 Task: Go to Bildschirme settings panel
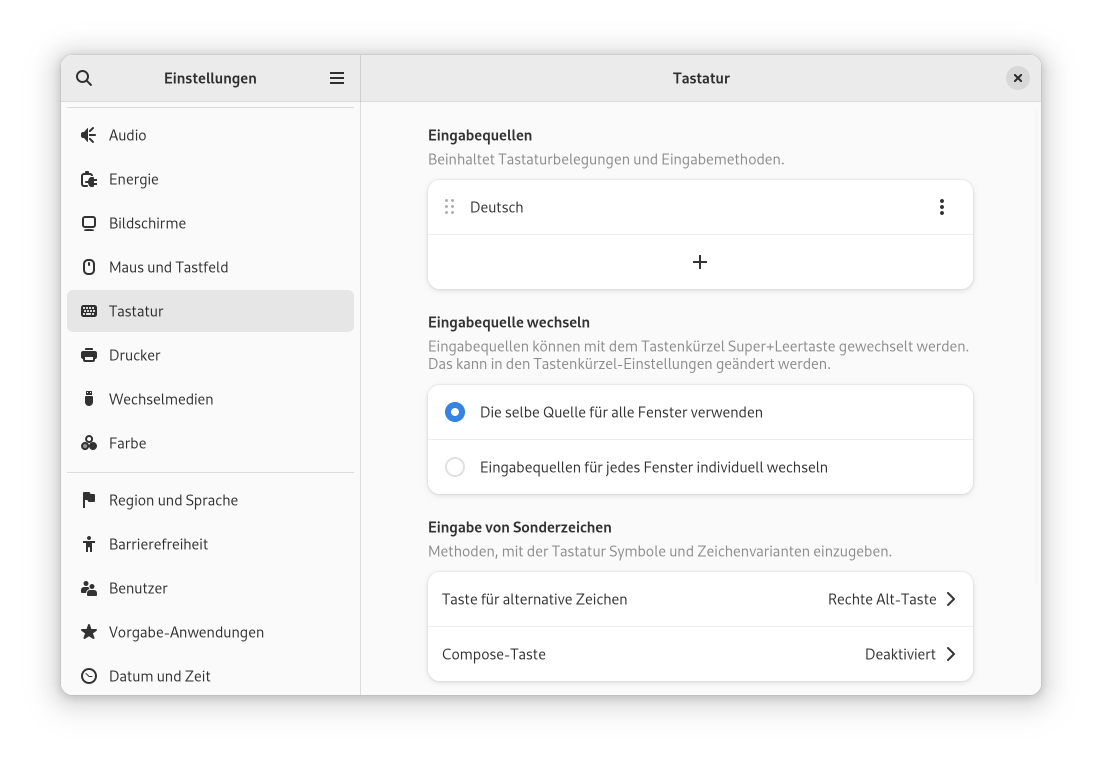point(147,223)
